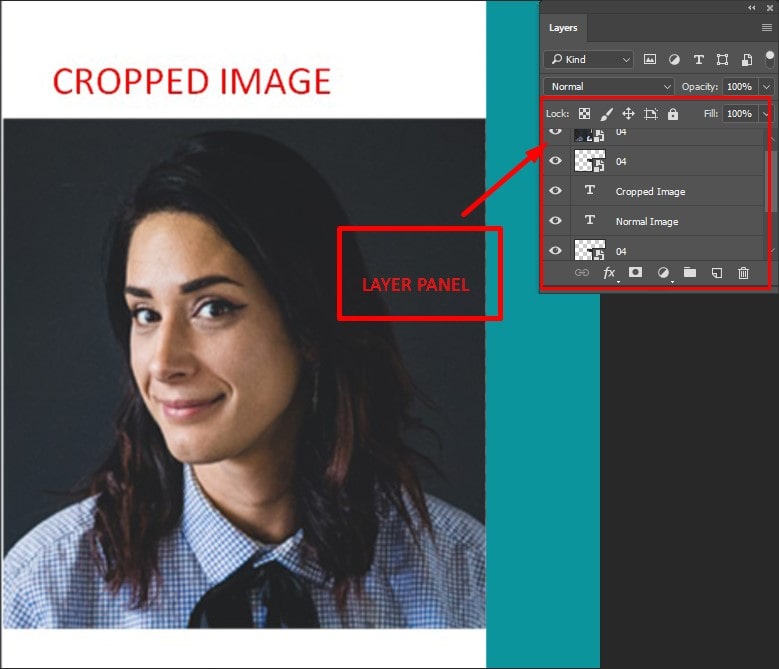
Task: Toggle visibility of bottom 04 layer
Action: coord(555,250)
